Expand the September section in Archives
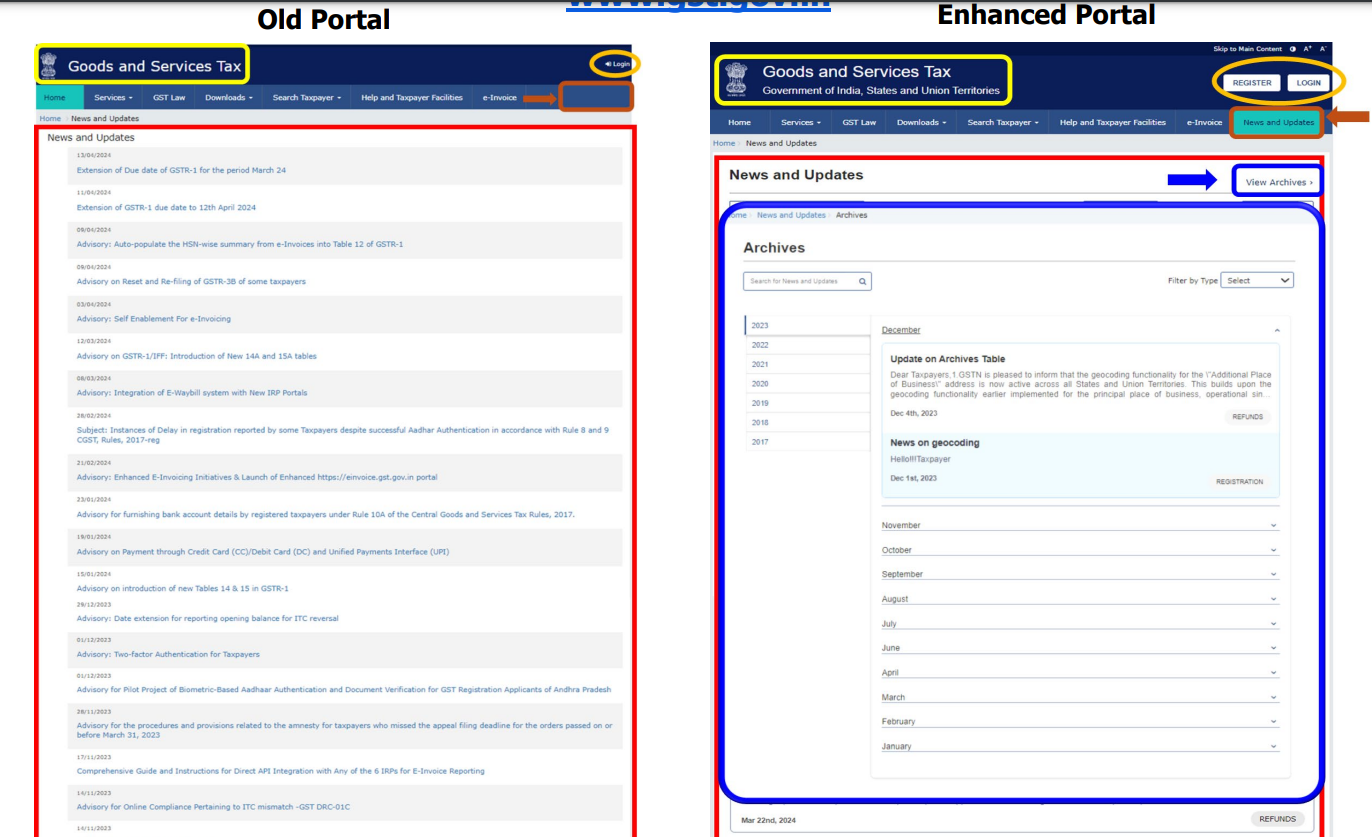 1080,574
